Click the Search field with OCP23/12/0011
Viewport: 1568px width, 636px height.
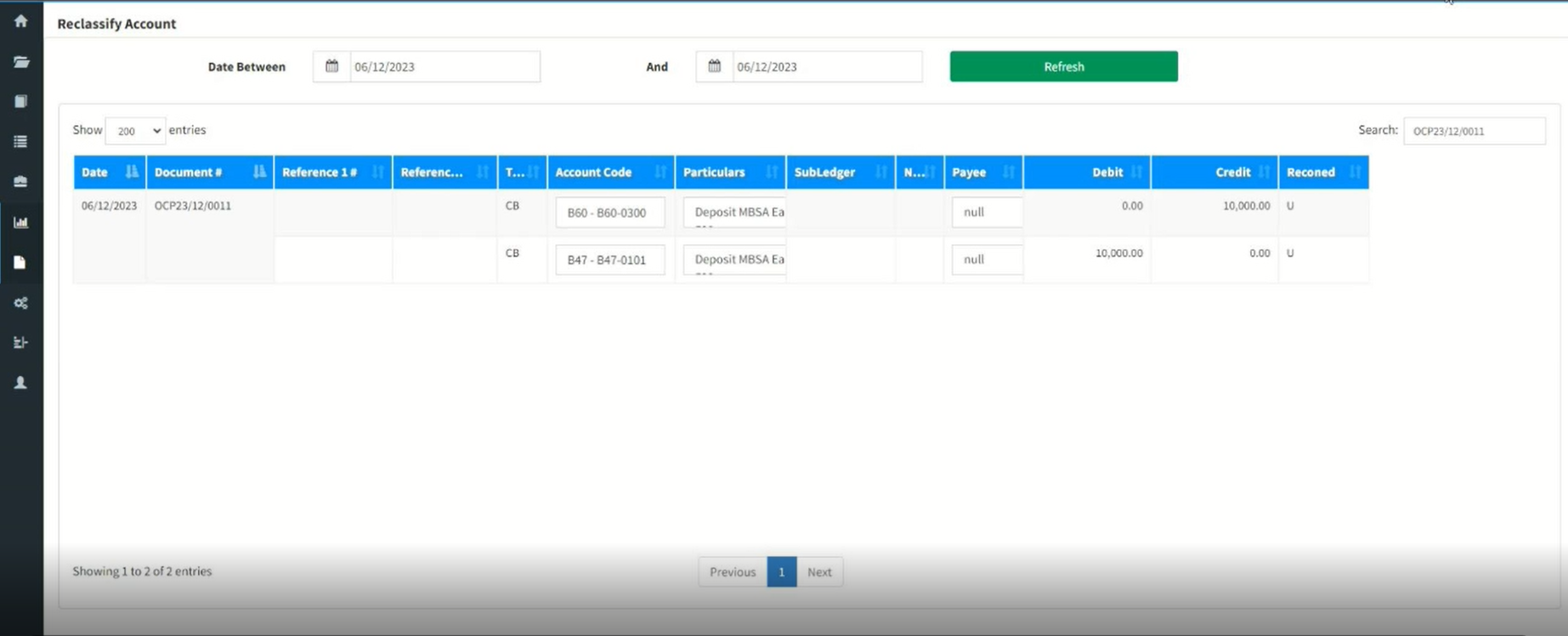(x=1474, y=131)
